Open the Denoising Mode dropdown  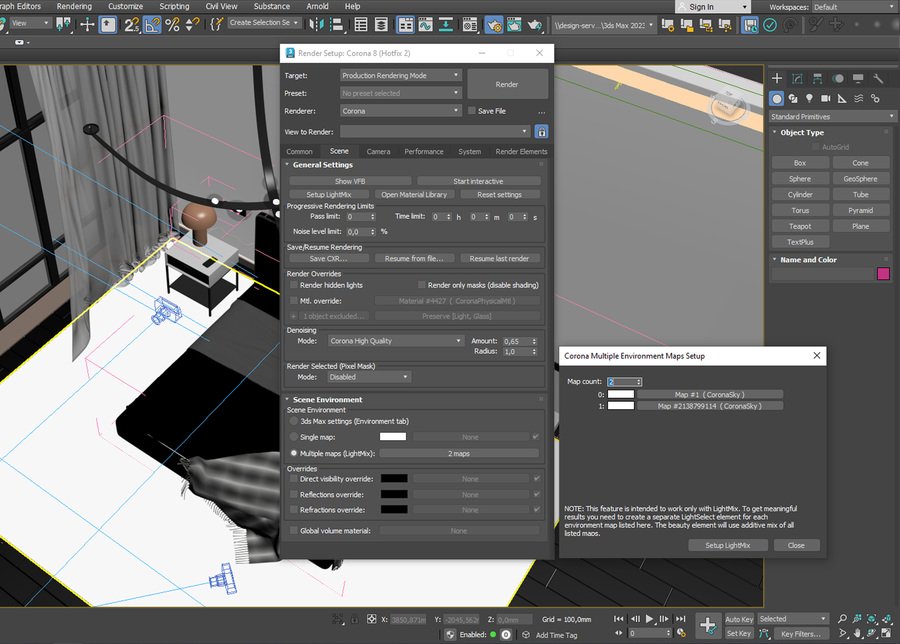pos(395,341)
